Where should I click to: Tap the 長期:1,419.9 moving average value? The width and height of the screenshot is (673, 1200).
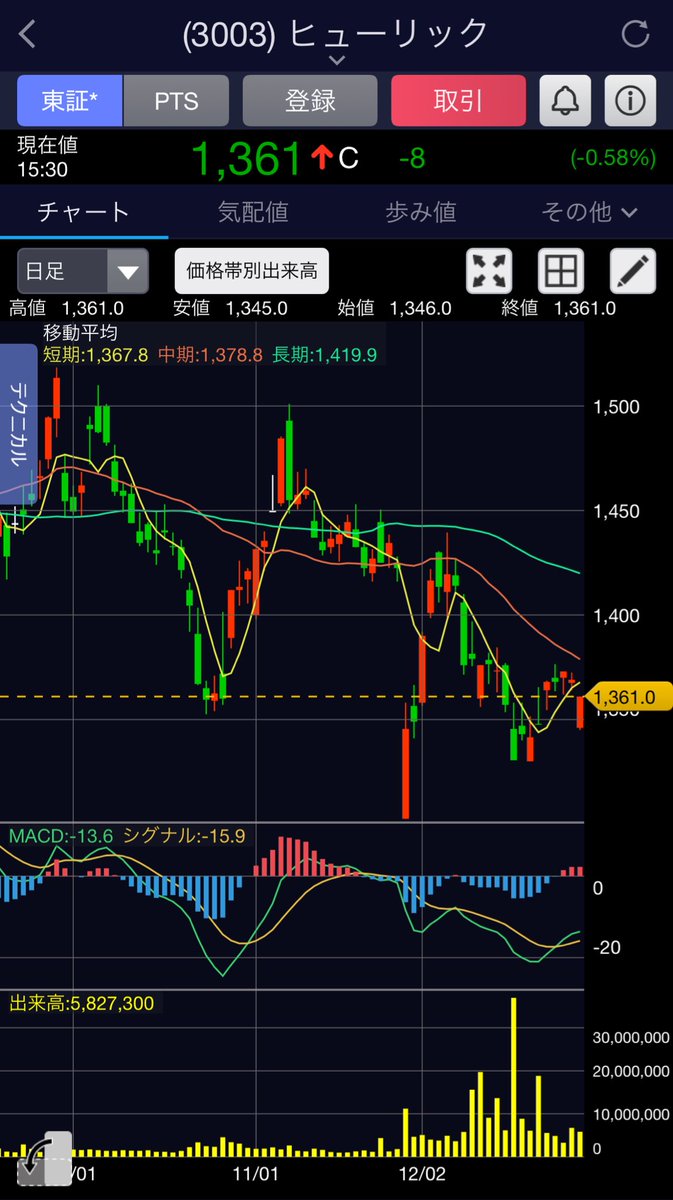pos(324,354)
